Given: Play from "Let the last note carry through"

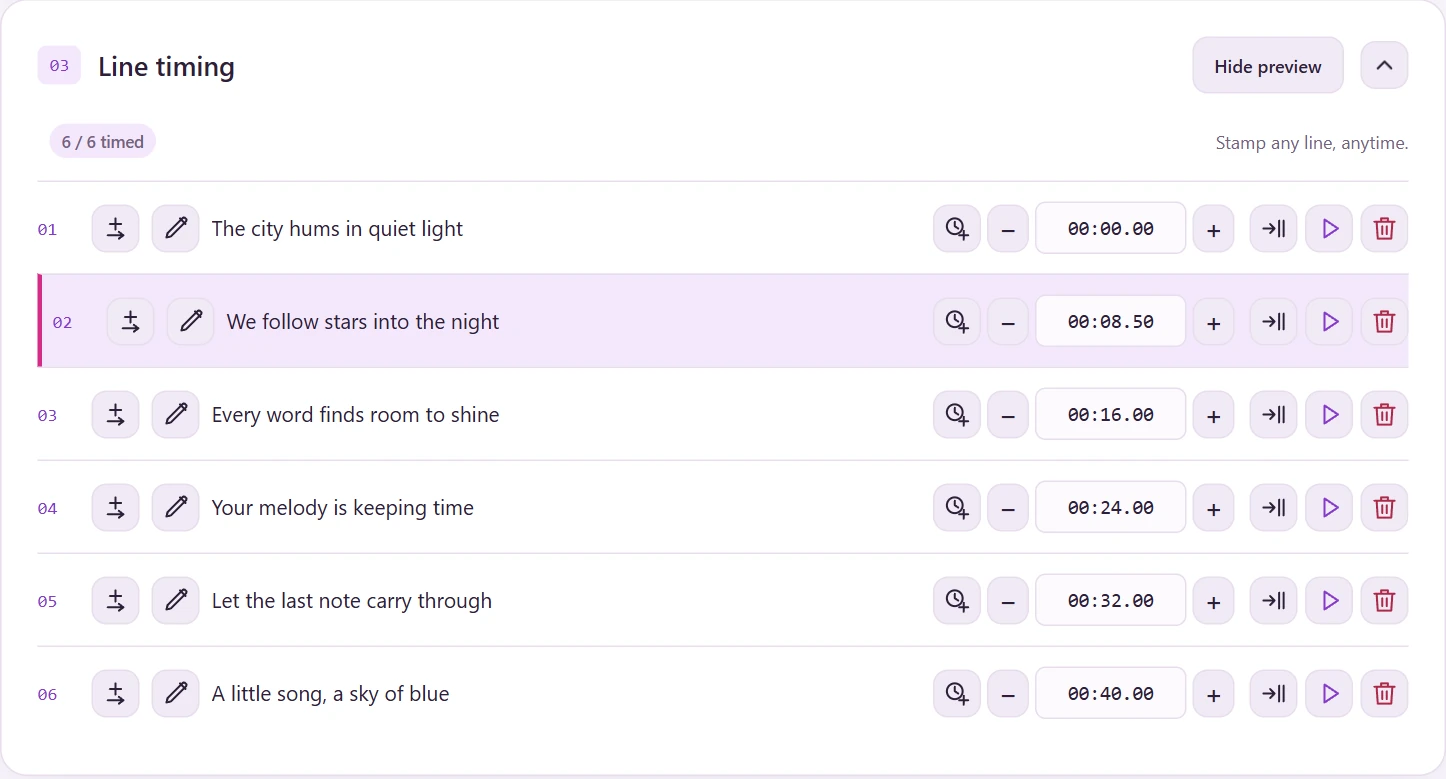Looking at the screenshot, I should 1329,601.
